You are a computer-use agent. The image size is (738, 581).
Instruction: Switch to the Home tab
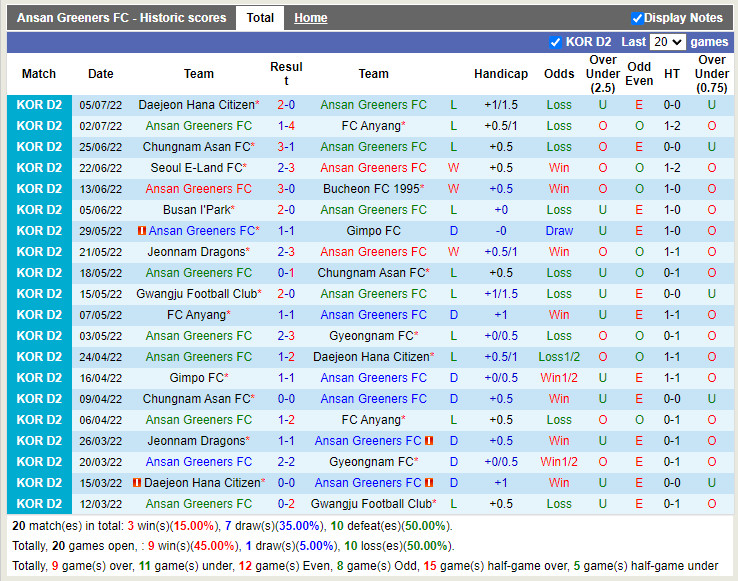[x=311, y=18]
